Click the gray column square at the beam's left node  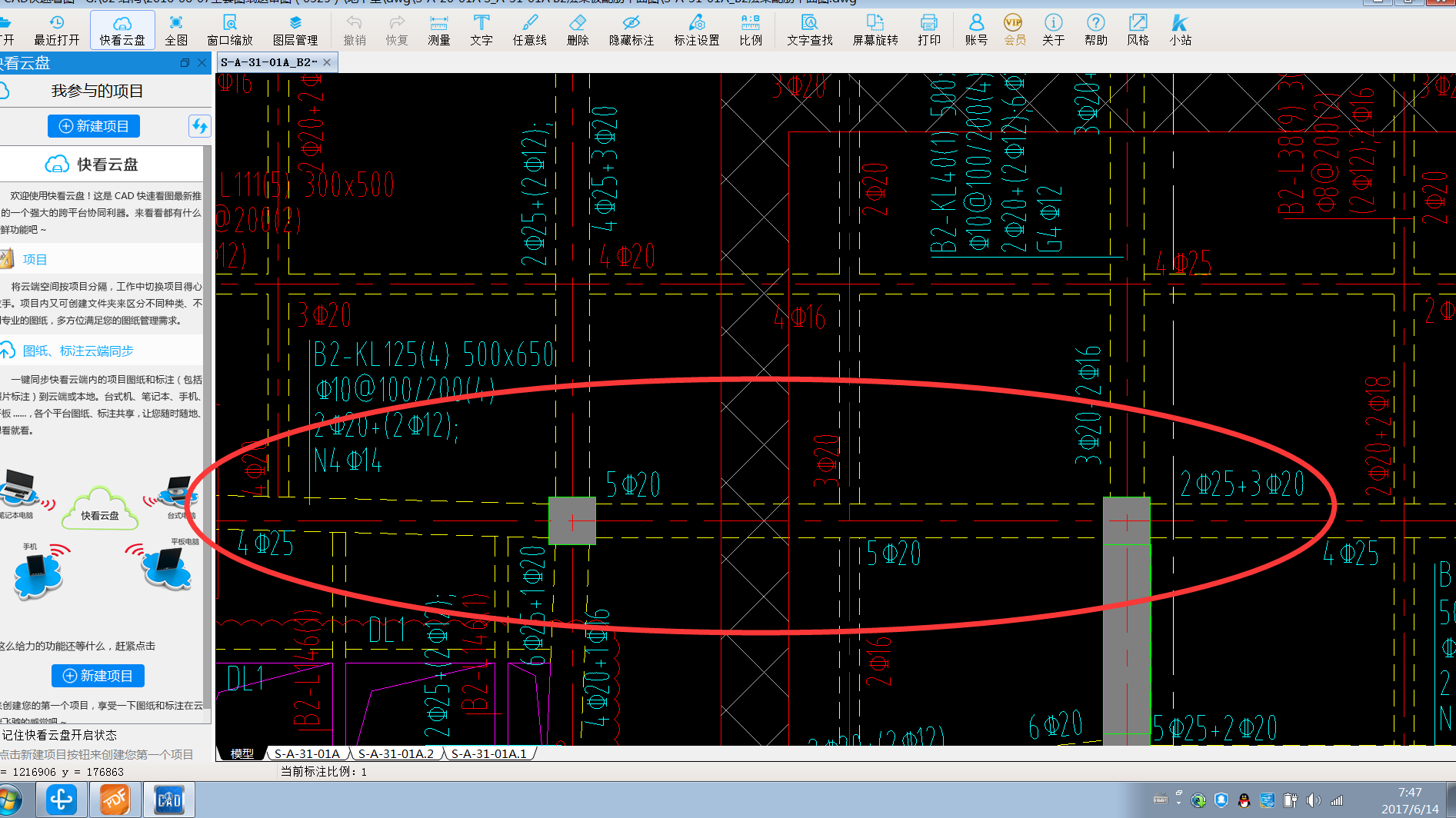(x=572, y=520)
